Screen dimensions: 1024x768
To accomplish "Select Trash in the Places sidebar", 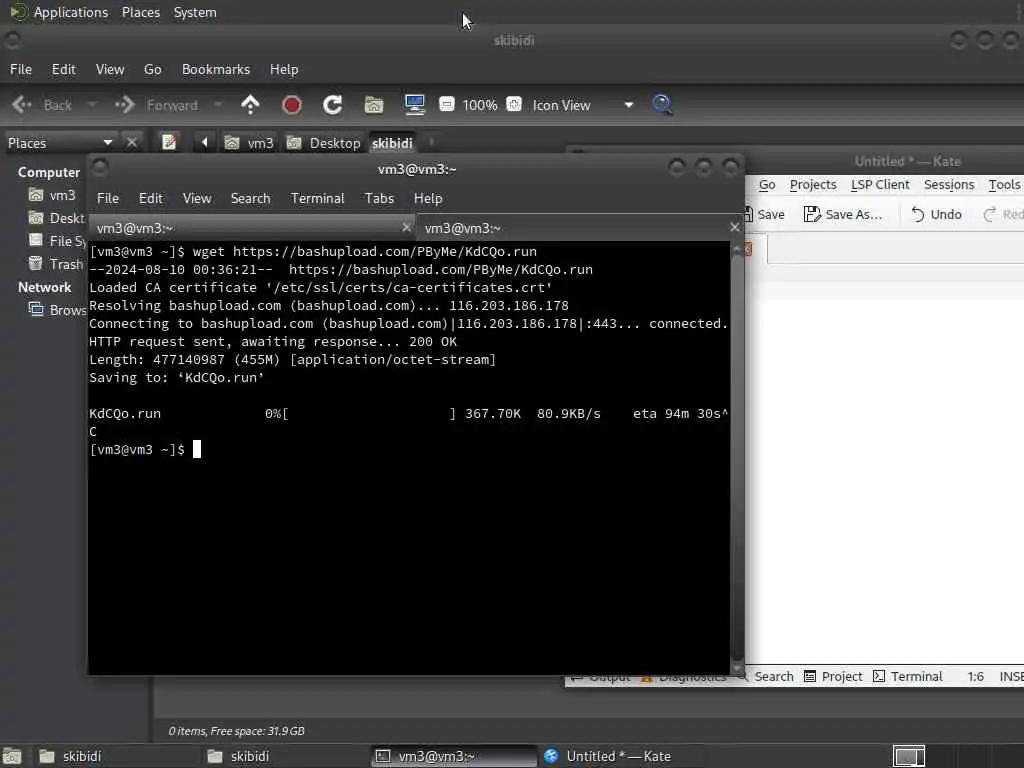I will point(56,264).
